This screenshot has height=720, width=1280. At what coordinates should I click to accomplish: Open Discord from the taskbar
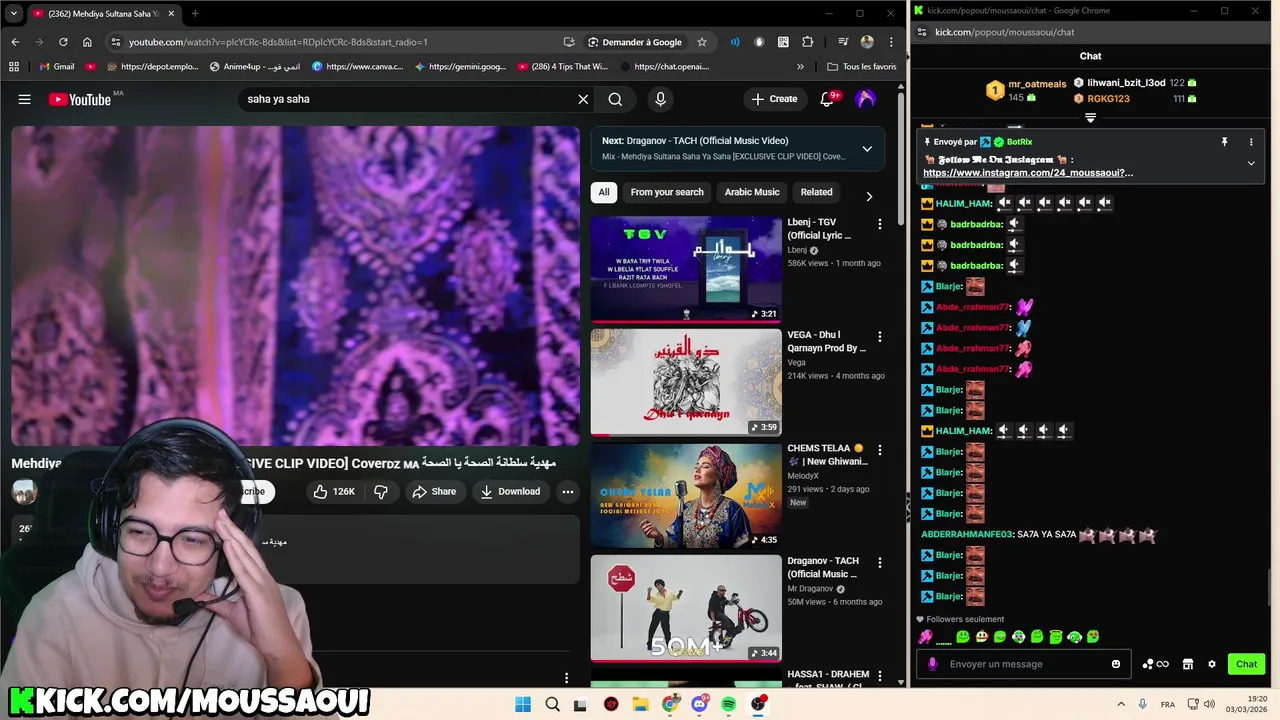click(x=699, y=704)
